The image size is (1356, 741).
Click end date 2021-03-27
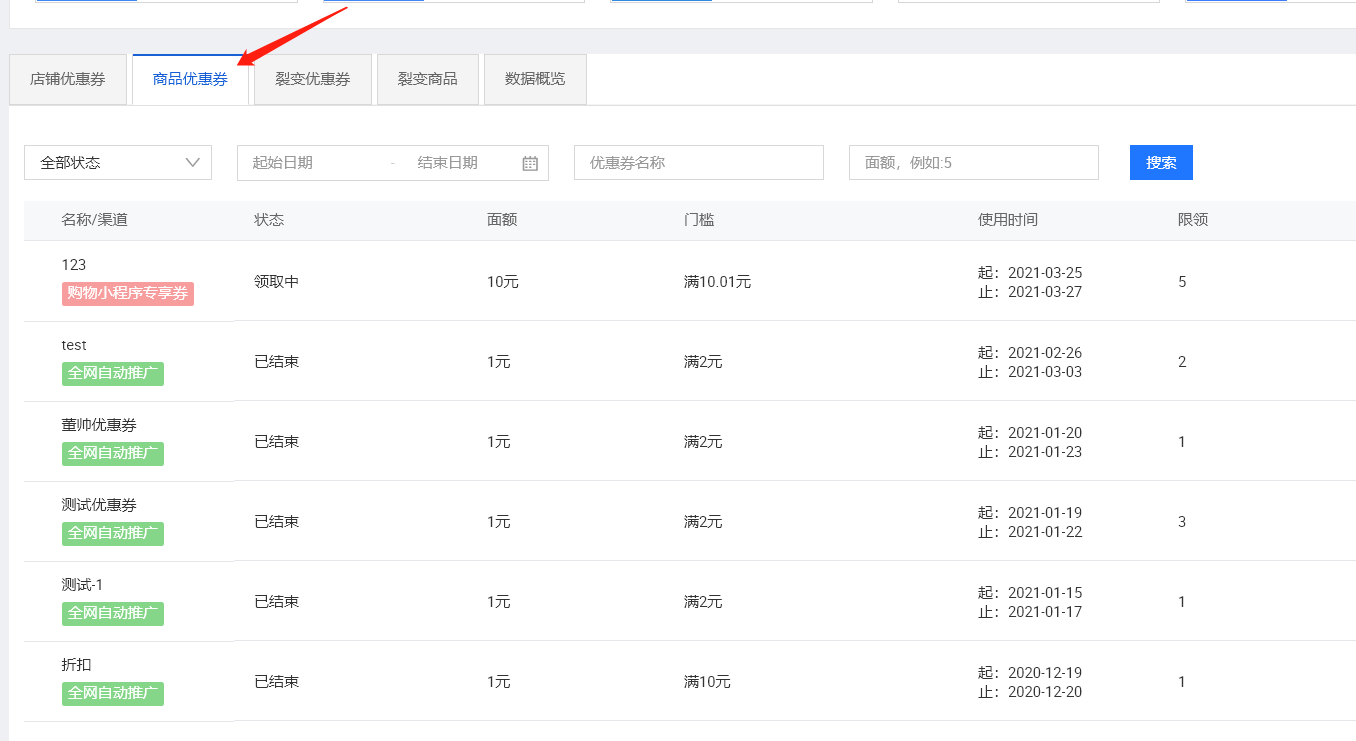click(1045, 292)
